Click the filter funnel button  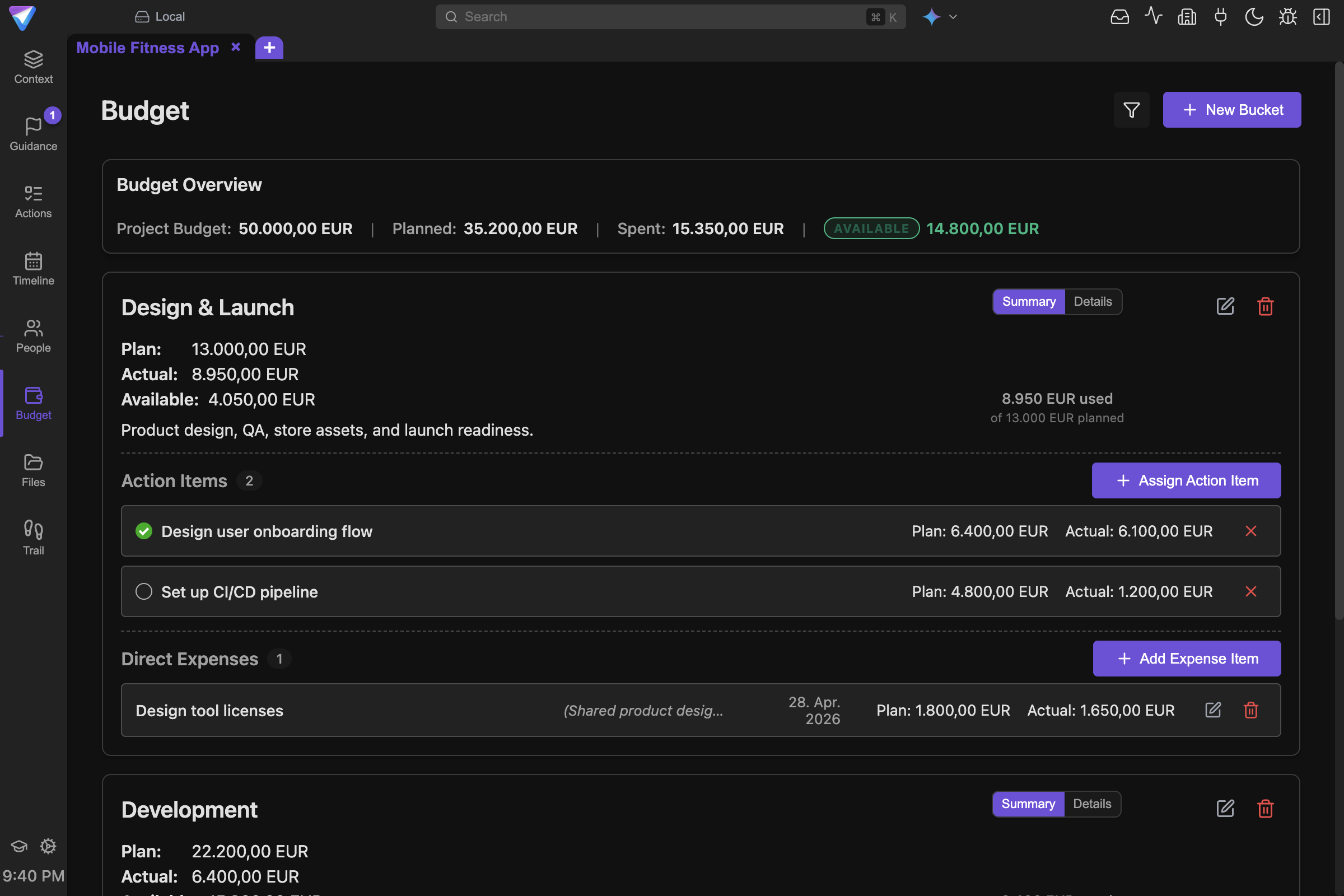(x=1131, y=110)
